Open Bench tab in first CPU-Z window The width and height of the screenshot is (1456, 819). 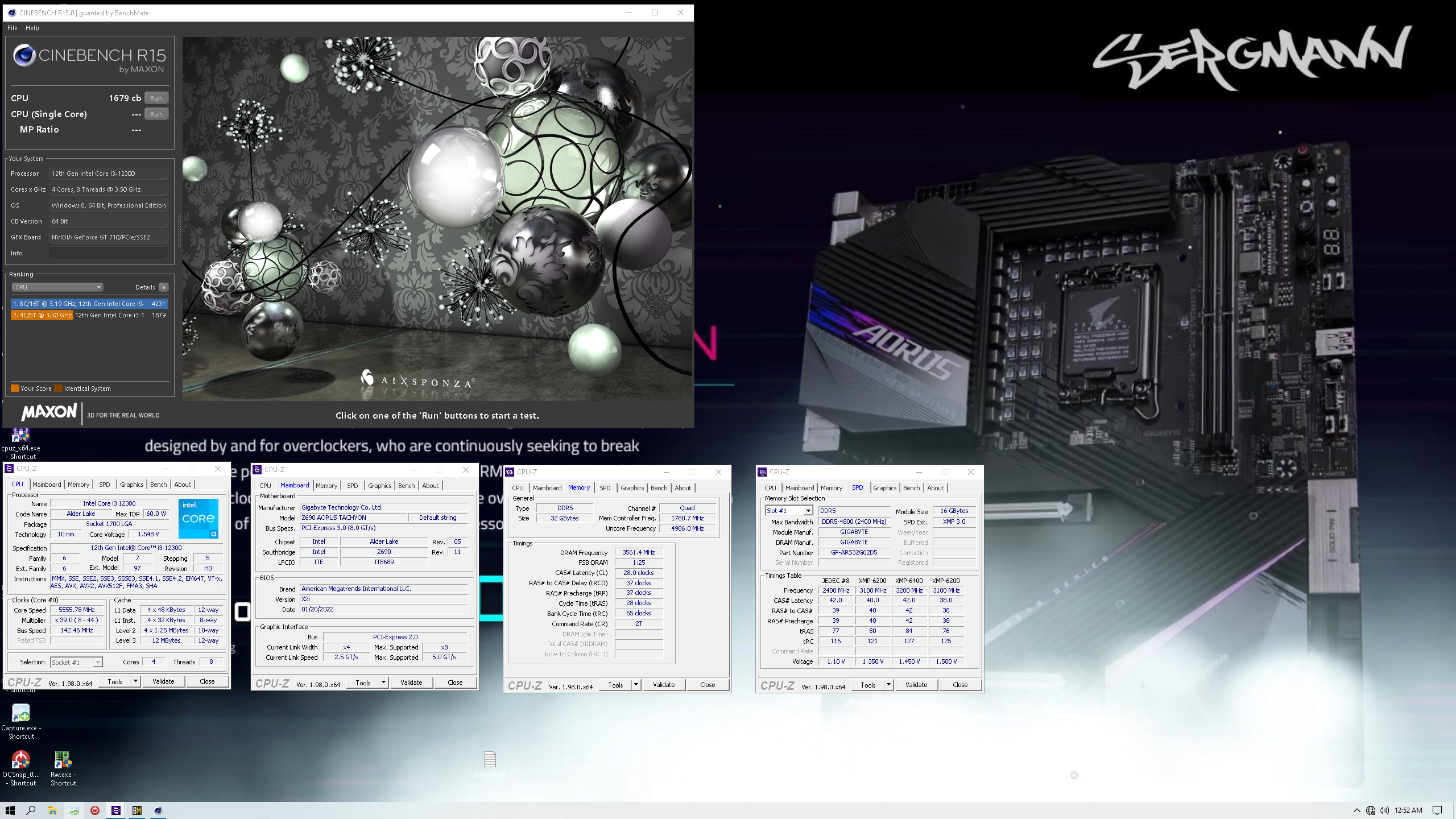tap(159, 485)
